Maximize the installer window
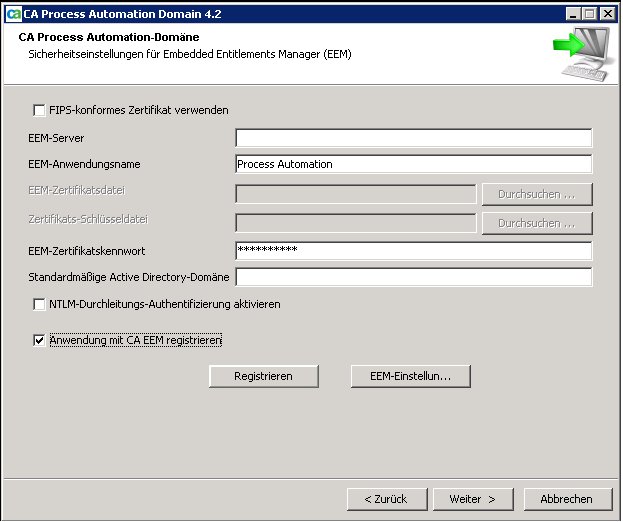Screen dimensions: 623x522 590,14
